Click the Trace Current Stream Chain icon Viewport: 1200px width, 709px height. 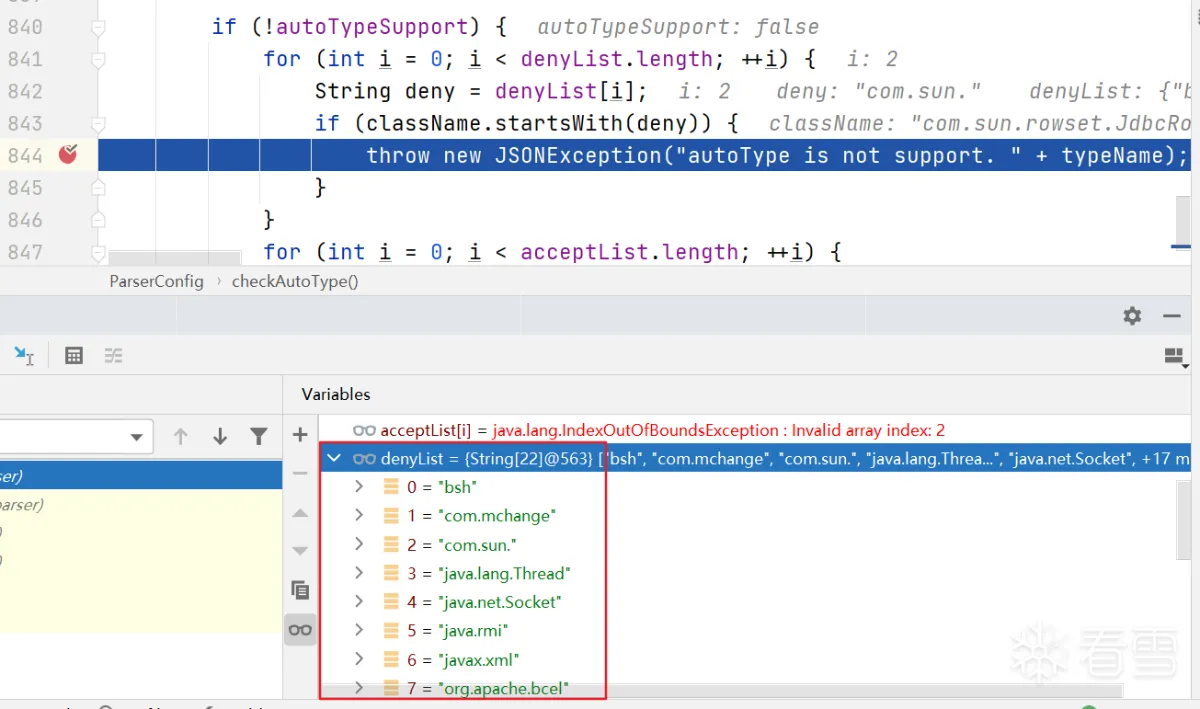pyautogui.click(x=113, y=355)
